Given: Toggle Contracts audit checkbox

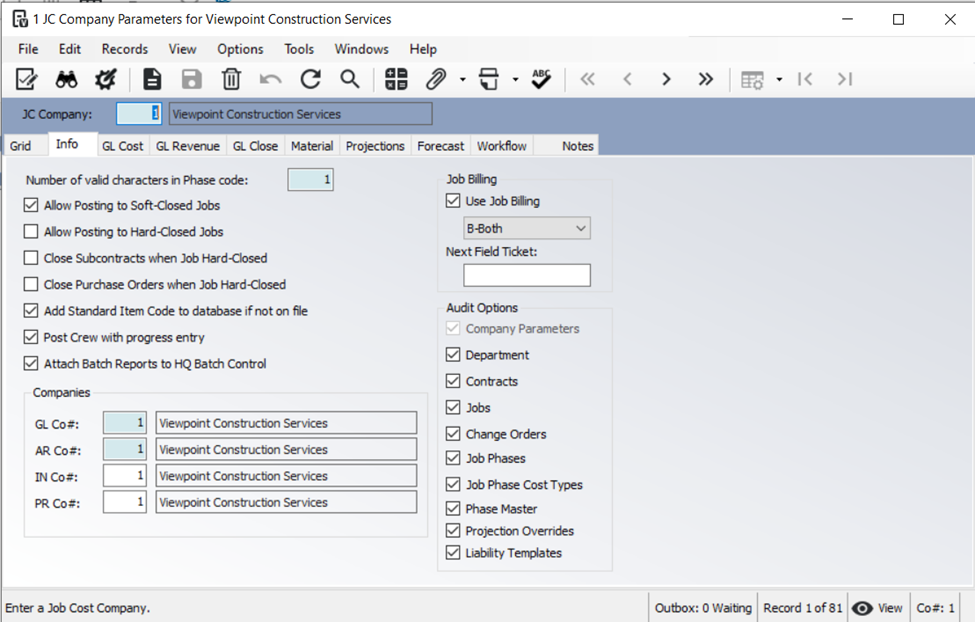Looking at the screenshot, I should (453, 381).
